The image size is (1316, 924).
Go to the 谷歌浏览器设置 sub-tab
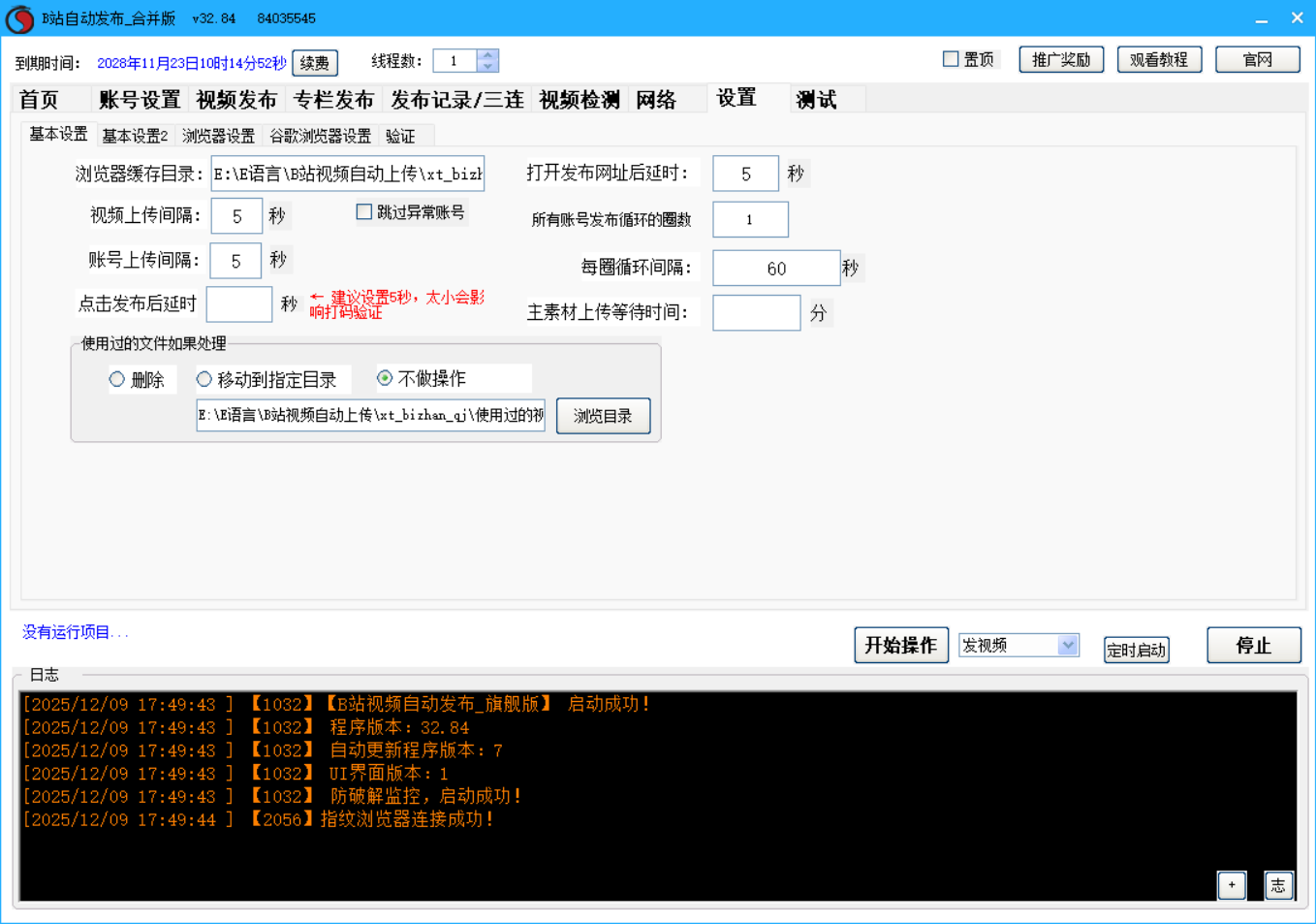320,136
